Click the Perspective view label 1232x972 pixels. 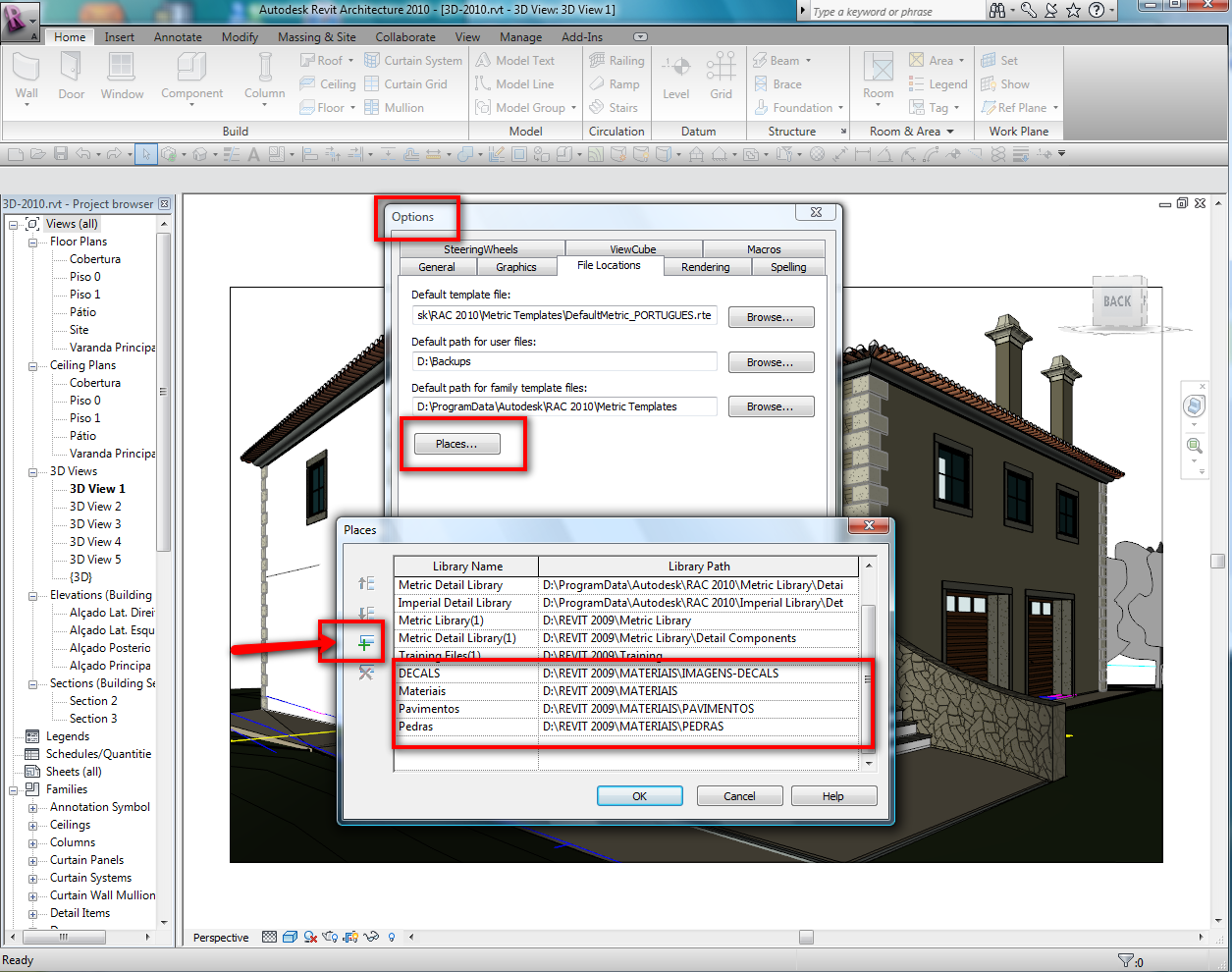(x=221, y=938)
